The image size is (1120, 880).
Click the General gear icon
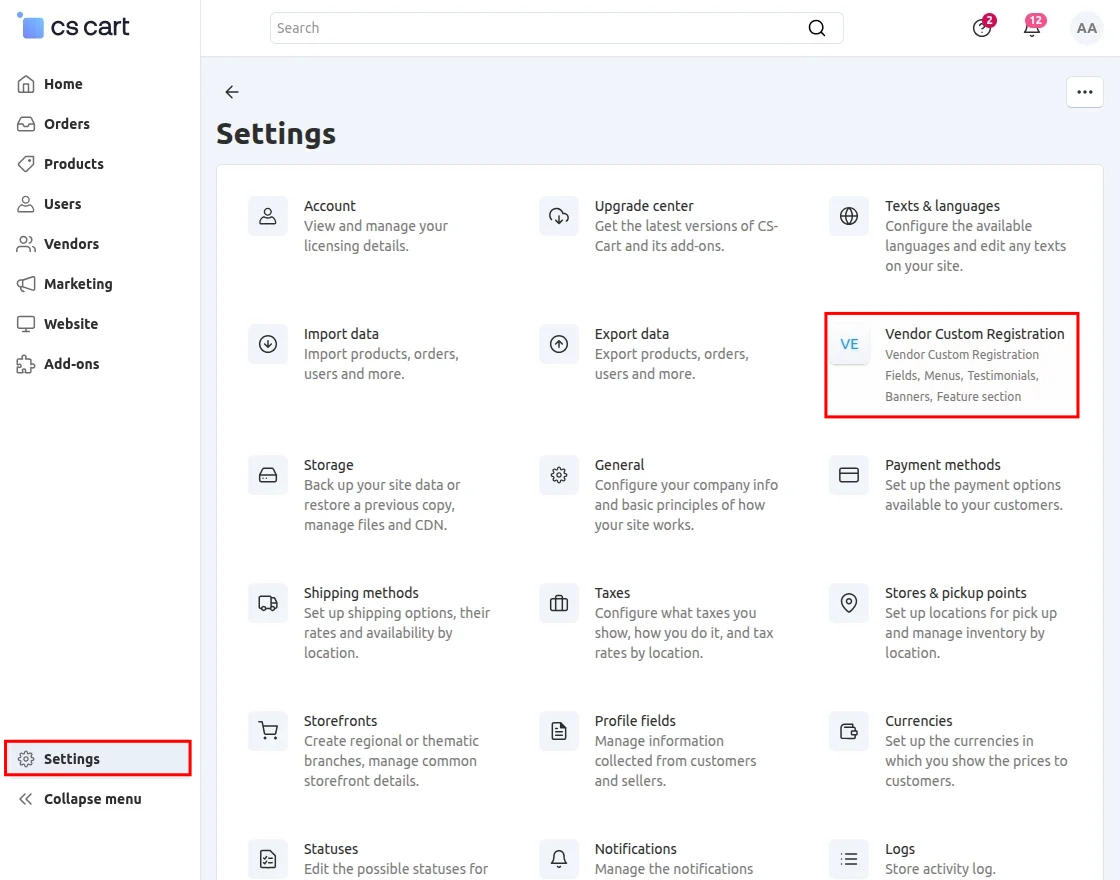(559, 475)
